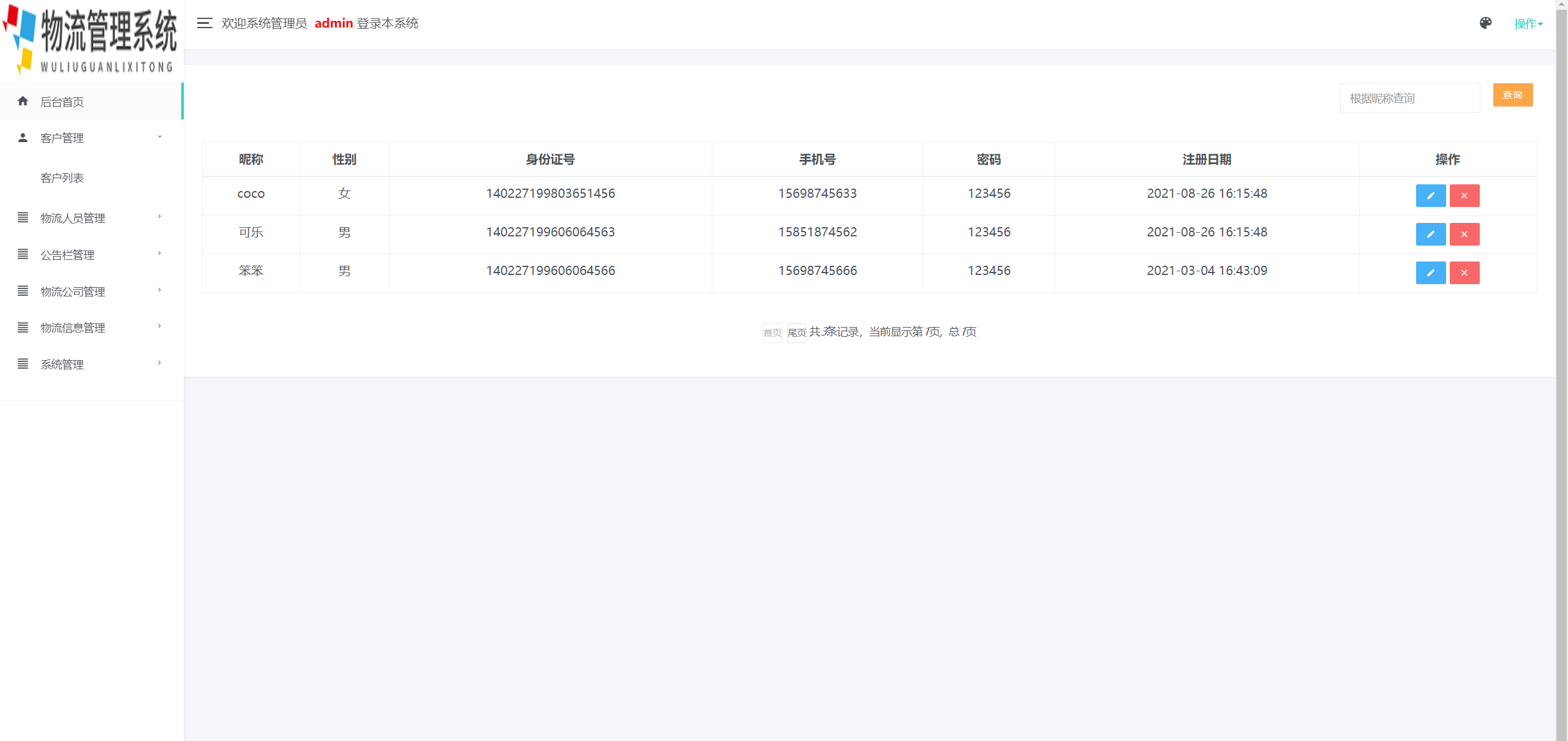This screenshot has width=1568, height=741.
Task: Collapse the 客户管理 sidebar section
Action: click(x=91, y=138)
